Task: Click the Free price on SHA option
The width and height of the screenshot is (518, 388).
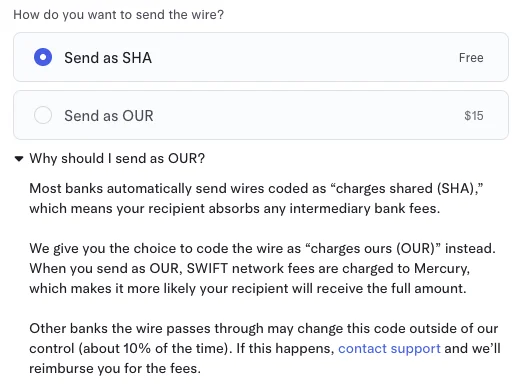Action: click(x=471, y=58)
